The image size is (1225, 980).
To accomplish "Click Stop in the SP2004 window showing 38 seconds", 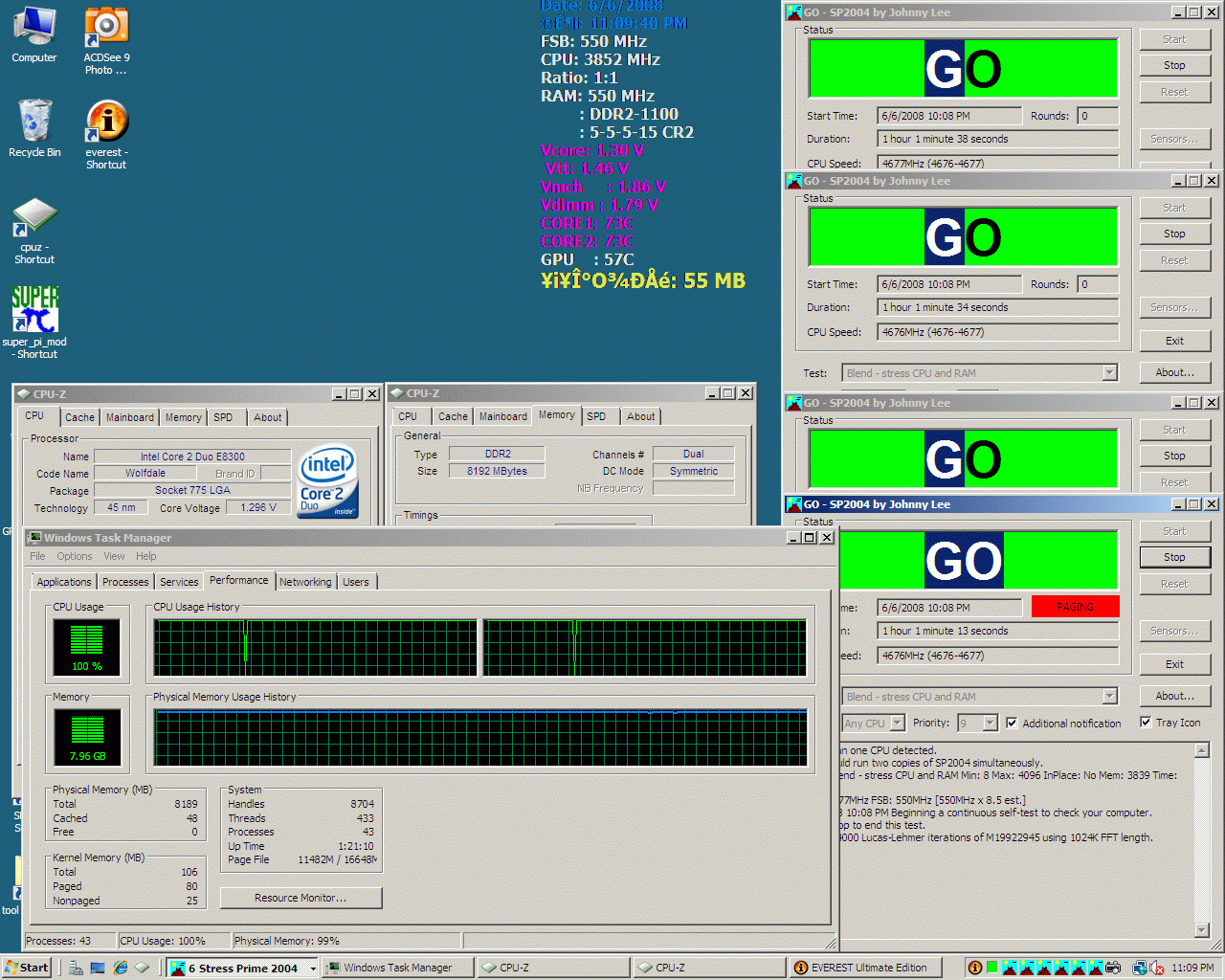I will 1174,65.
